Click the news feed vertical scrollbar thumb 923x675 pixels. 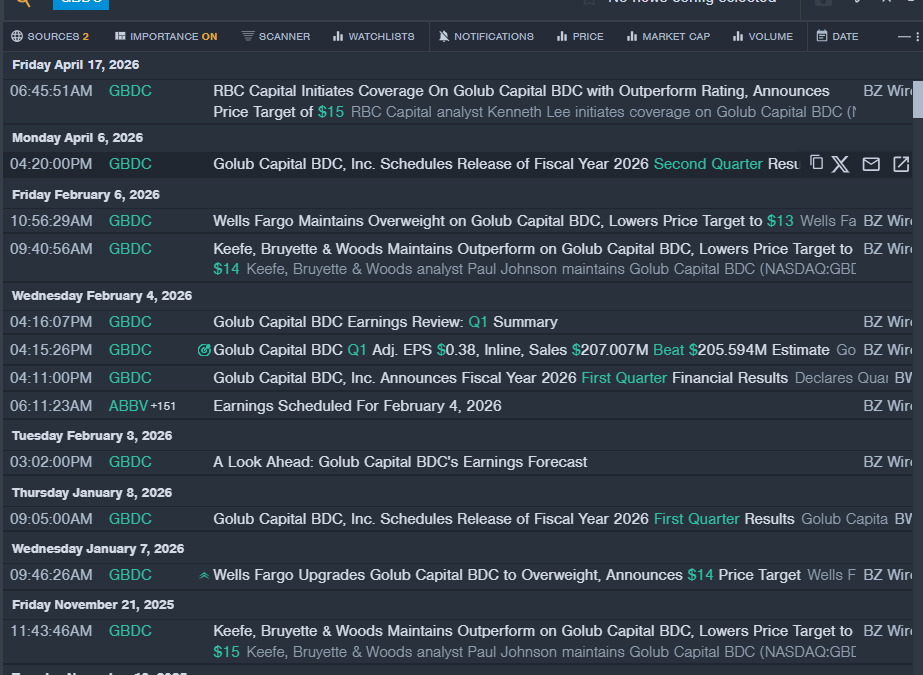point(918,99)
